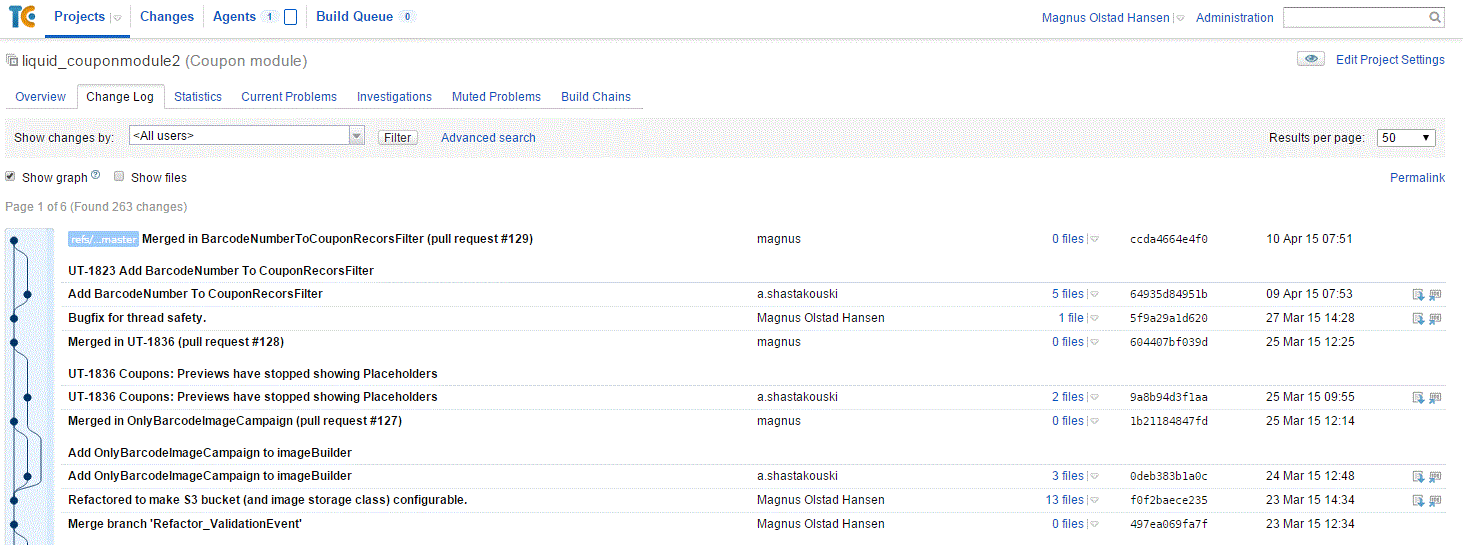This screenshot has width=1463, height=545.
Task: Click the Projects top navigation item
Action: pyautogui.click(x=79, y=17)
